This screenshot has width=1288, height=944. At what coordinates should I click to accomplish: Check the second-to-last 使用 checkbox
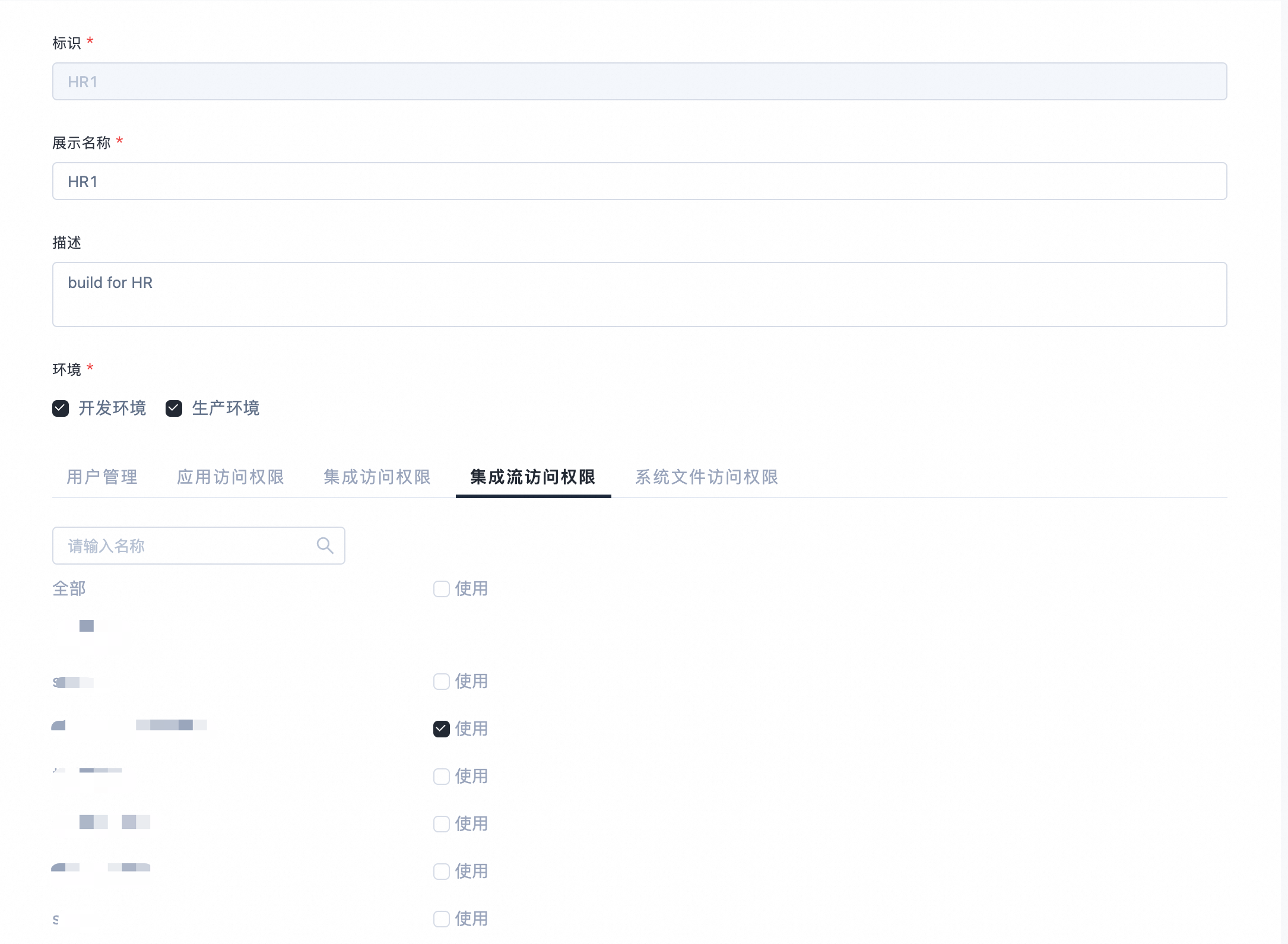coord(442,872)
